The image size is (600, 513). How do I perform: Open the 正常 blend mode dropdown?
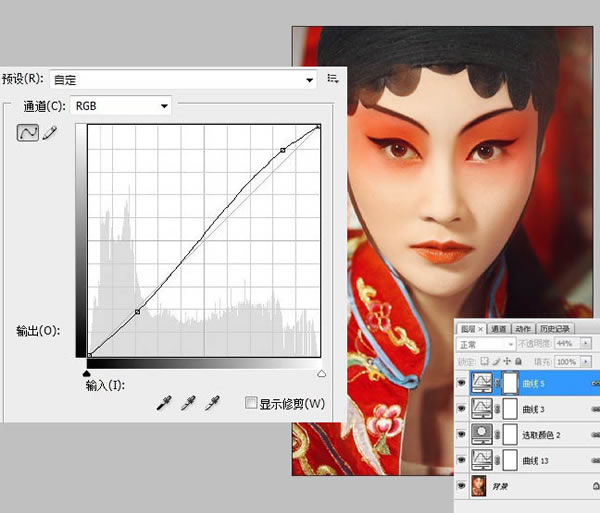(486, 344)
